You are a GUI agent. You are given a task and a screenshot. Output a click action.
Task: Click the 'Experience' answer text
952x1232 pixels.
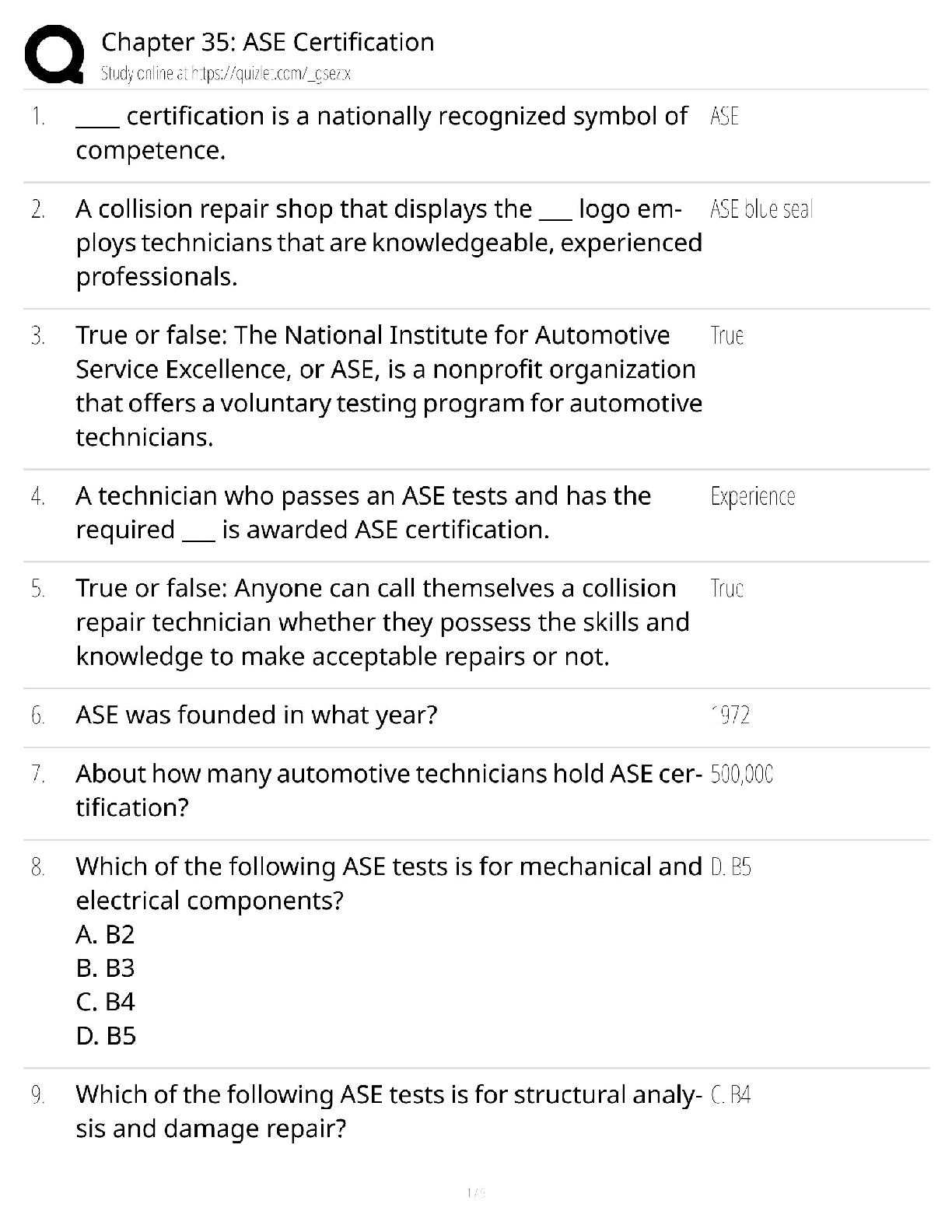point(752,496)
